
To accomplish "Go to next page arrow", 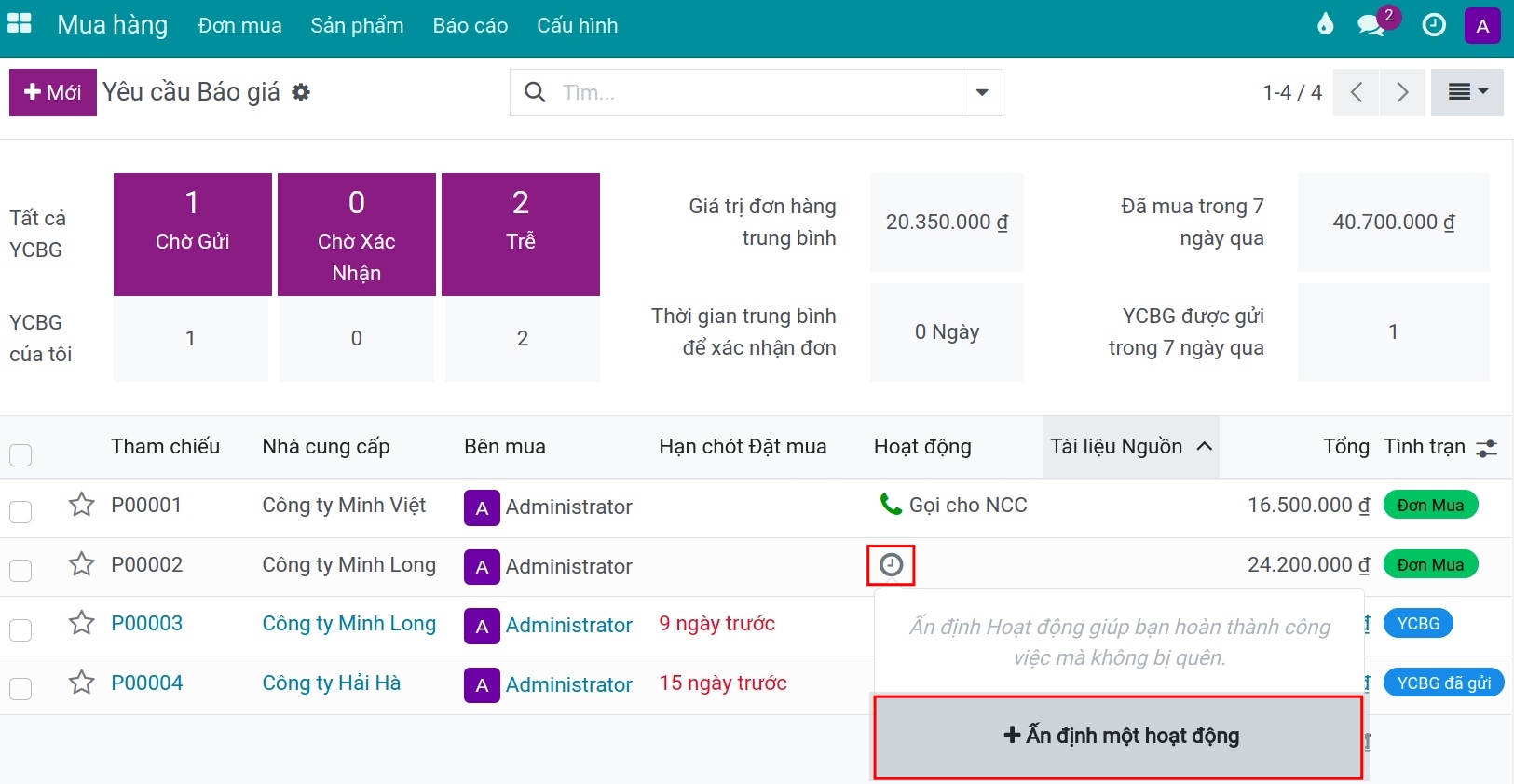I will pyautogui.click(x=1402, y=92).
